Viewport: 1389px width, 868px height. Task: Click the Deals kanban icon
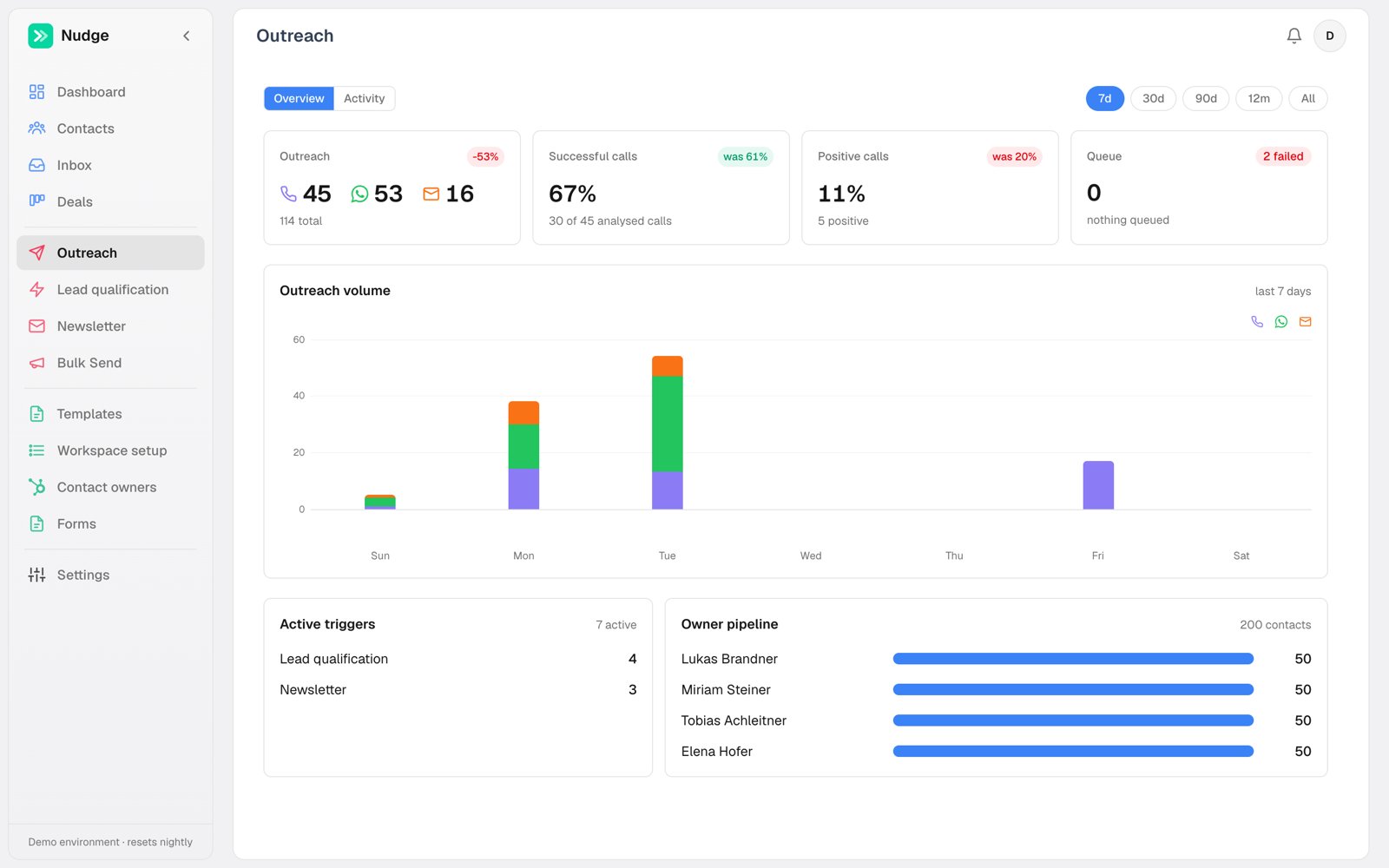click(x=36, y=201)
